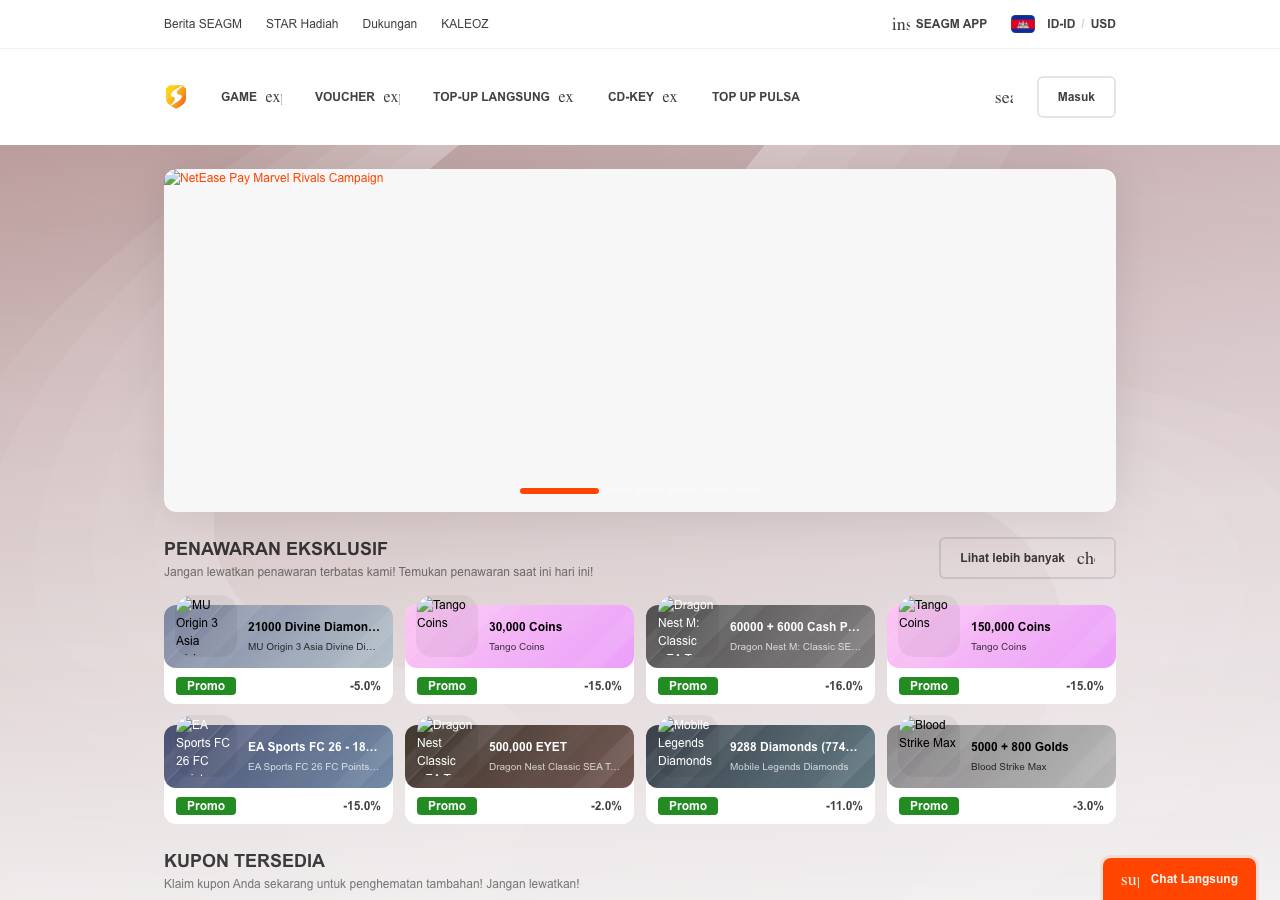This screenshot has height=900, width=1280.
Task: Click the Cambodia flag region icon
Action: pos(1023,24)
